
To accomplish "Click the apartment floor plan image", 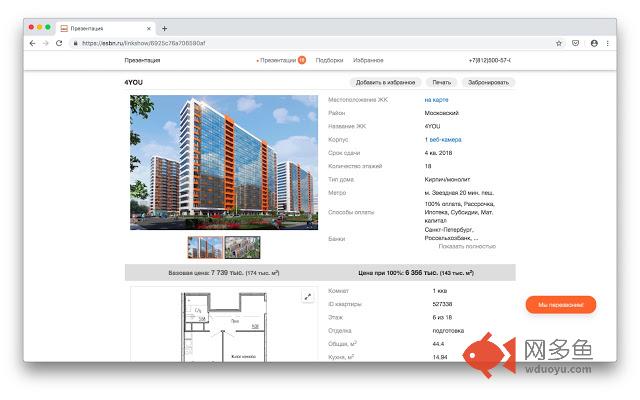I will click(224, 325).
